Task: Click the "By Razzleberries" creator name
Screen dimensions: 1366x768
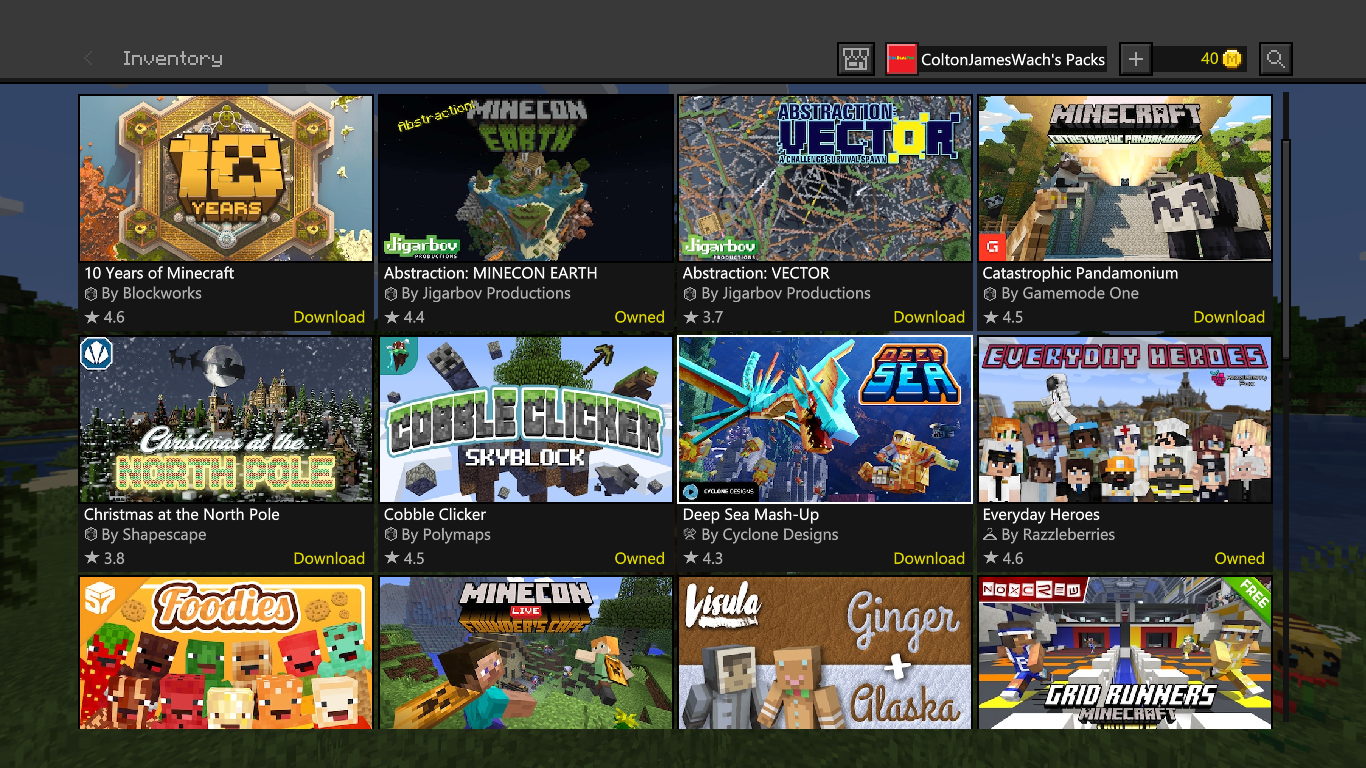Action: (x=1058, y=535)
